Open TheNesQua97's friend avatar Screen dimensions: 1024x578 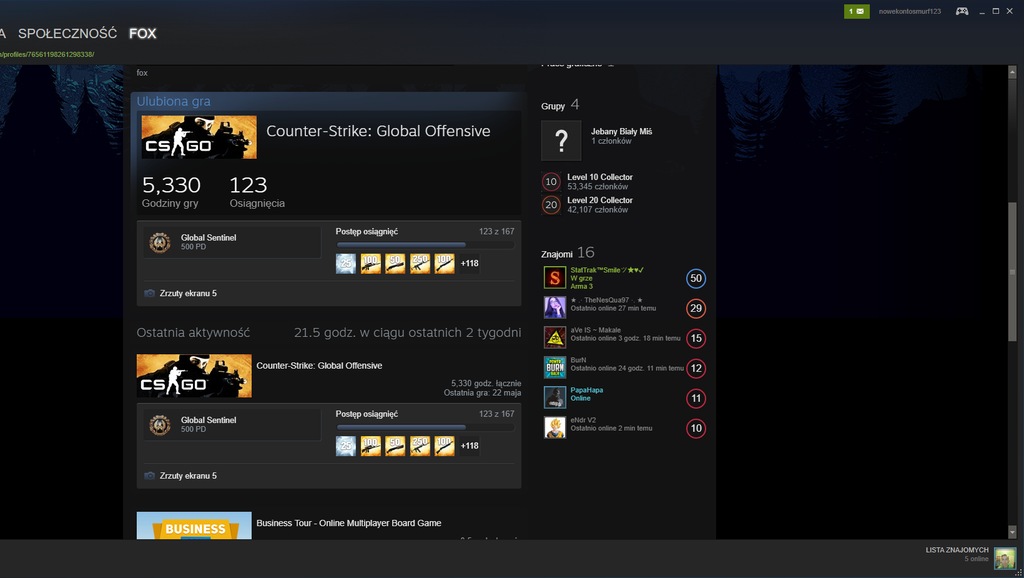[555, 307]
